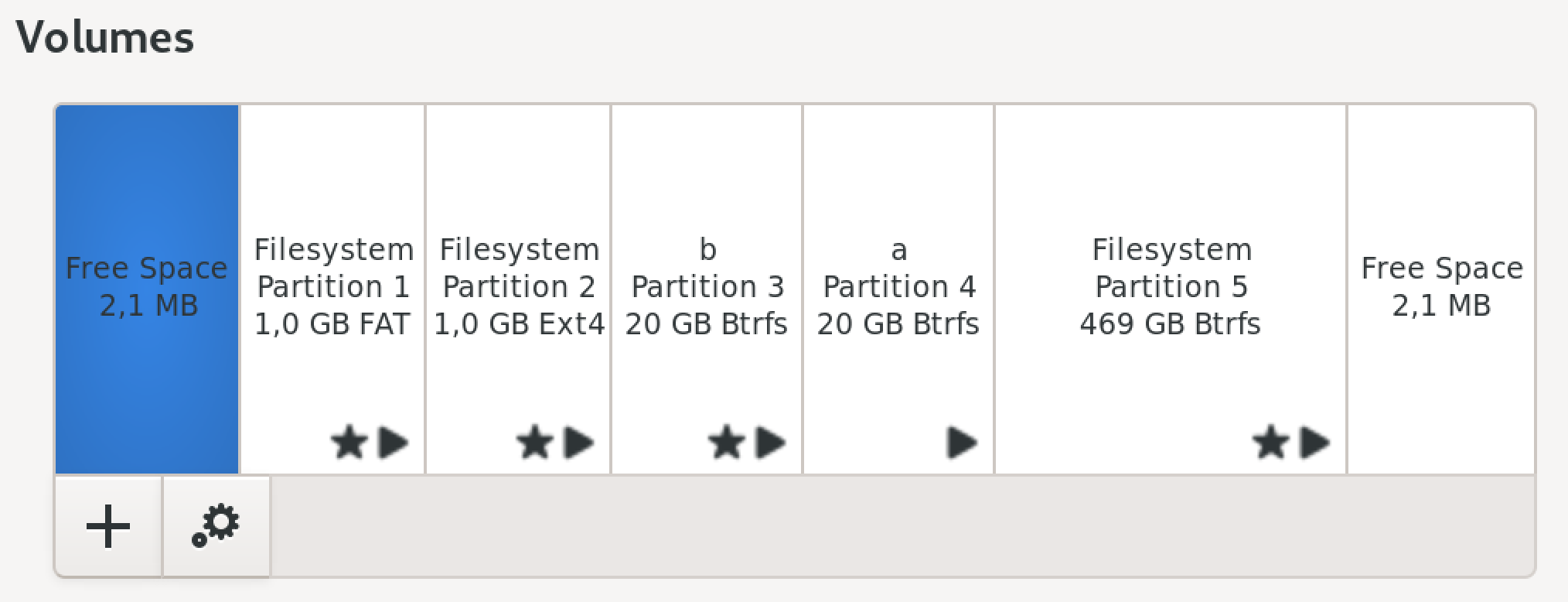The image size is (1568, 602).
Task: Click the plus icon to create partition
Action: [x=108, y=527]
